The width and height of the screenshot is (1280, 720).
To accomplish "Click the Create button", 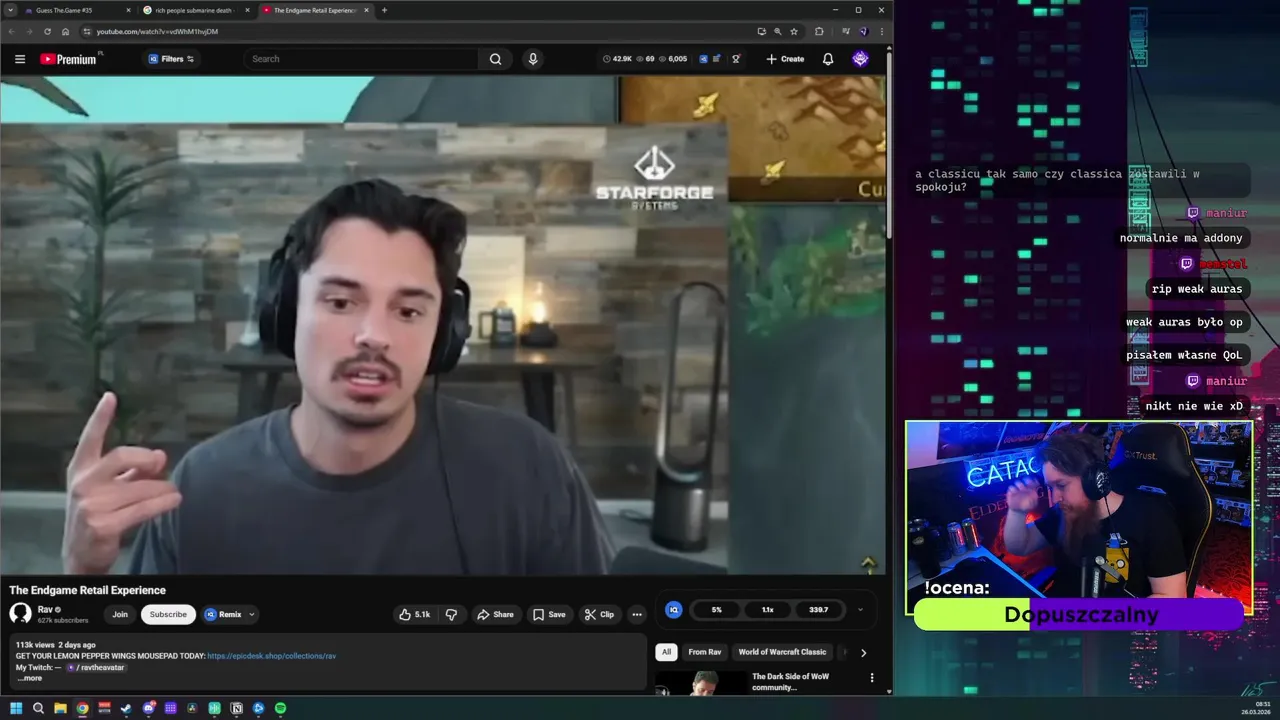I will [785, 59].
